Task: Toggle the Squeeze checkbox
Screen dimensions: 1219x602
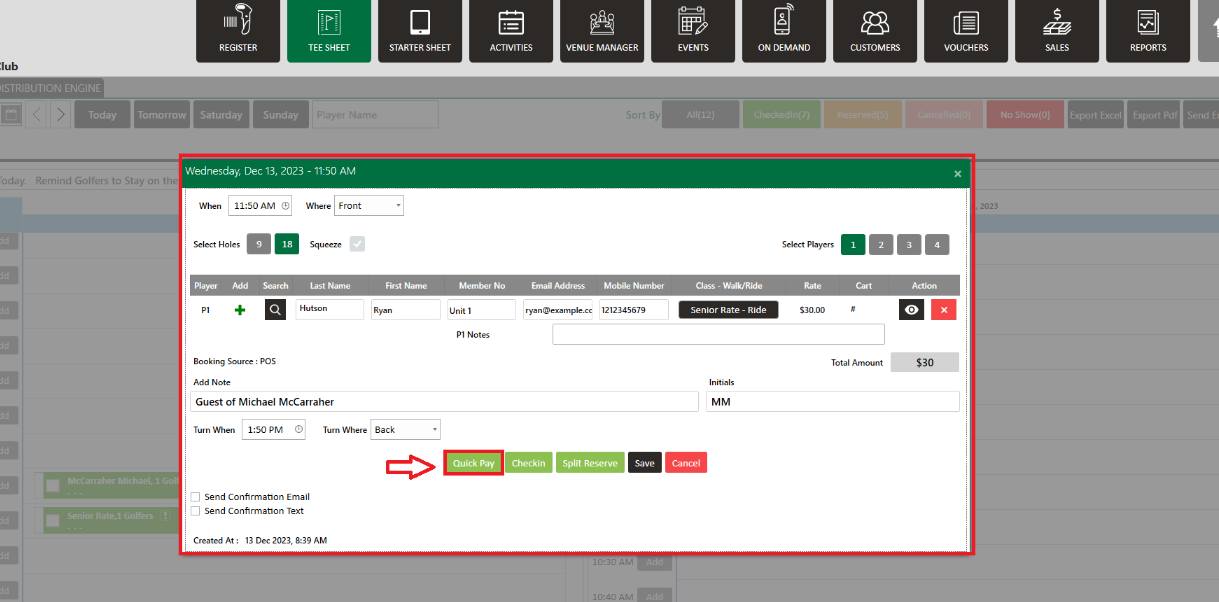Action: [357, 244]
